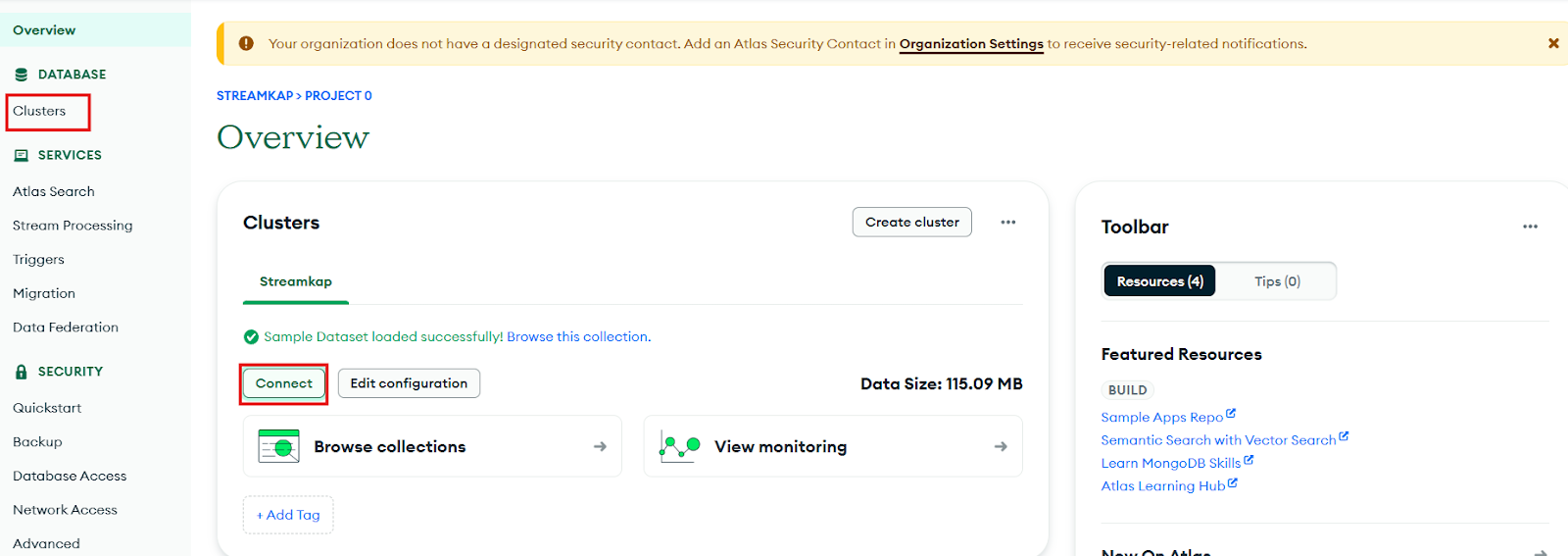Go to Atlas Search
Viewport: 1568px width, 556px height.
pyautogui.click(x=54, y=191)
